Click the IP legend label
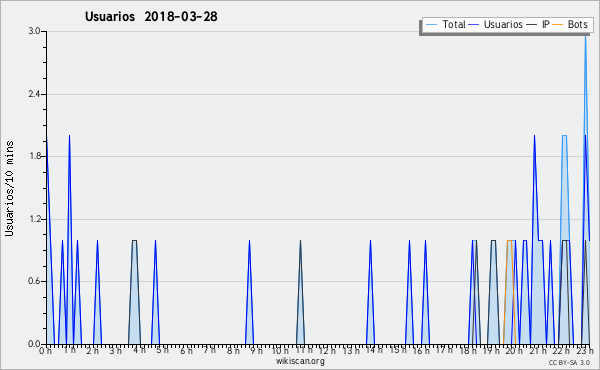 [546, 24]
